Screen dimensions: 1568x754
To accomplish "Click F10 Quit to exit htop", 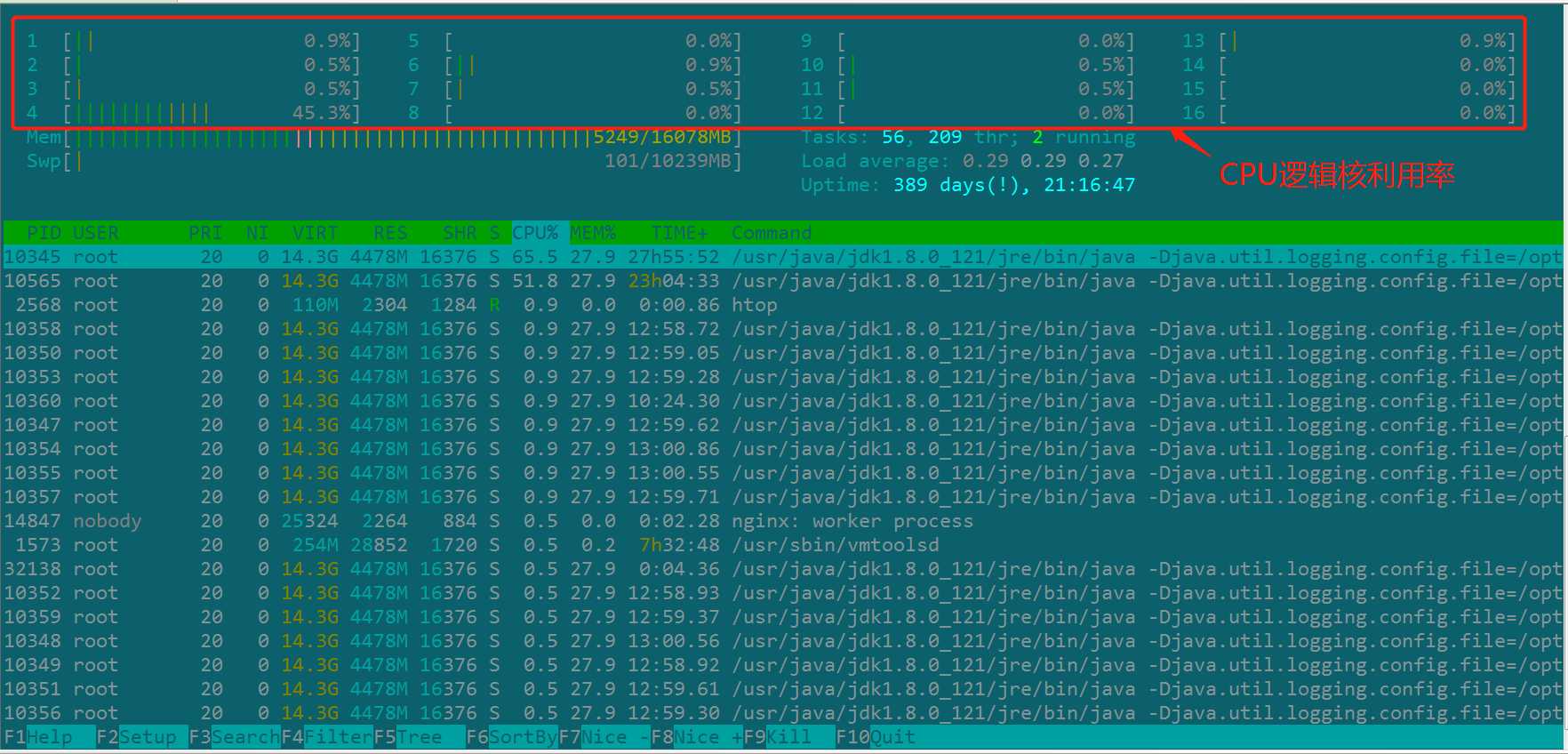I will 876,737.
